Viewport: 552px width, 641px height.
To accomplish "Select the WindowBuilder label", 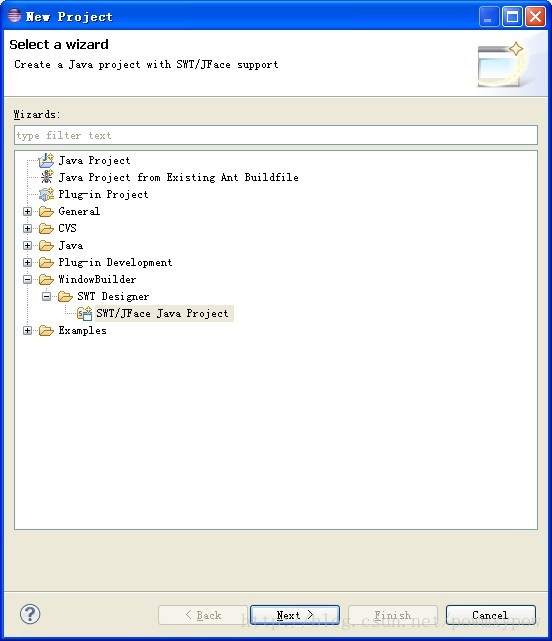I will pos(97,280).
